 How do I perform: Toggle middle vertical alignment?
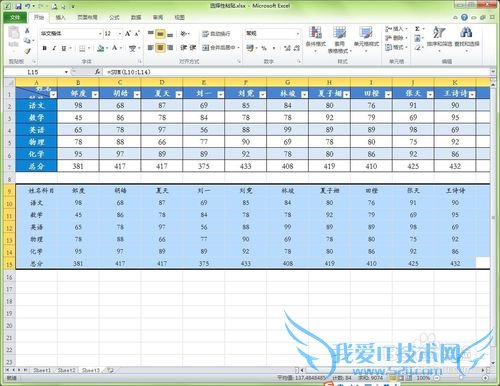[x=160, y=34]
